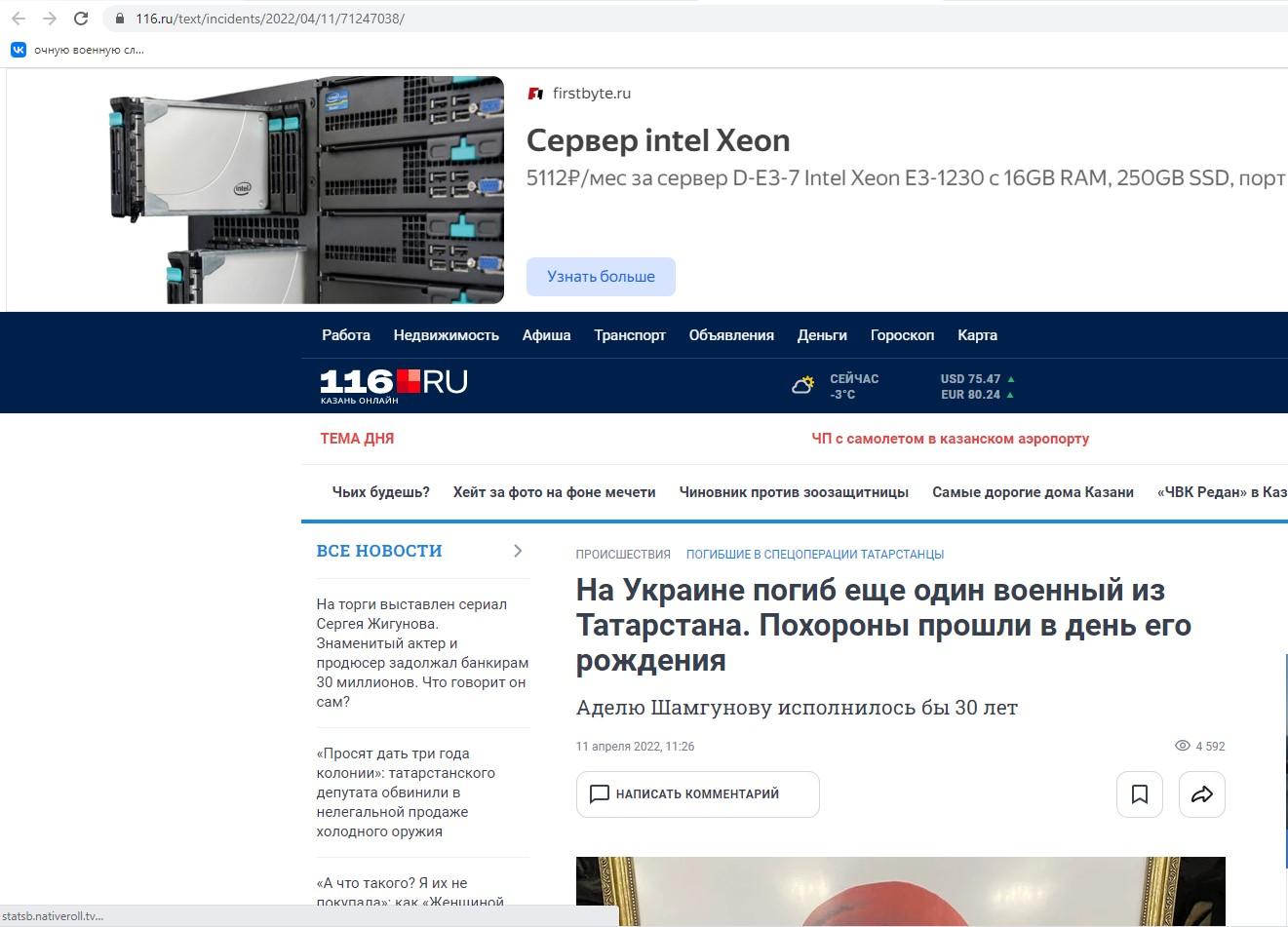The height and width of the screenshot is (927, 1288).
Task: Click the 4 592 views counter
Action: [1210, 747]
